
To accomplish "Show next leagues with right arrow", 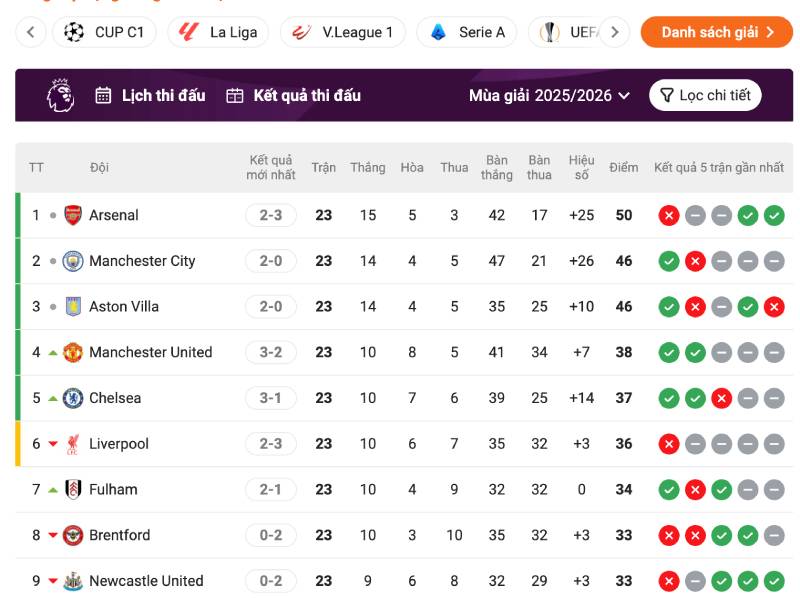I will (615, 32).
